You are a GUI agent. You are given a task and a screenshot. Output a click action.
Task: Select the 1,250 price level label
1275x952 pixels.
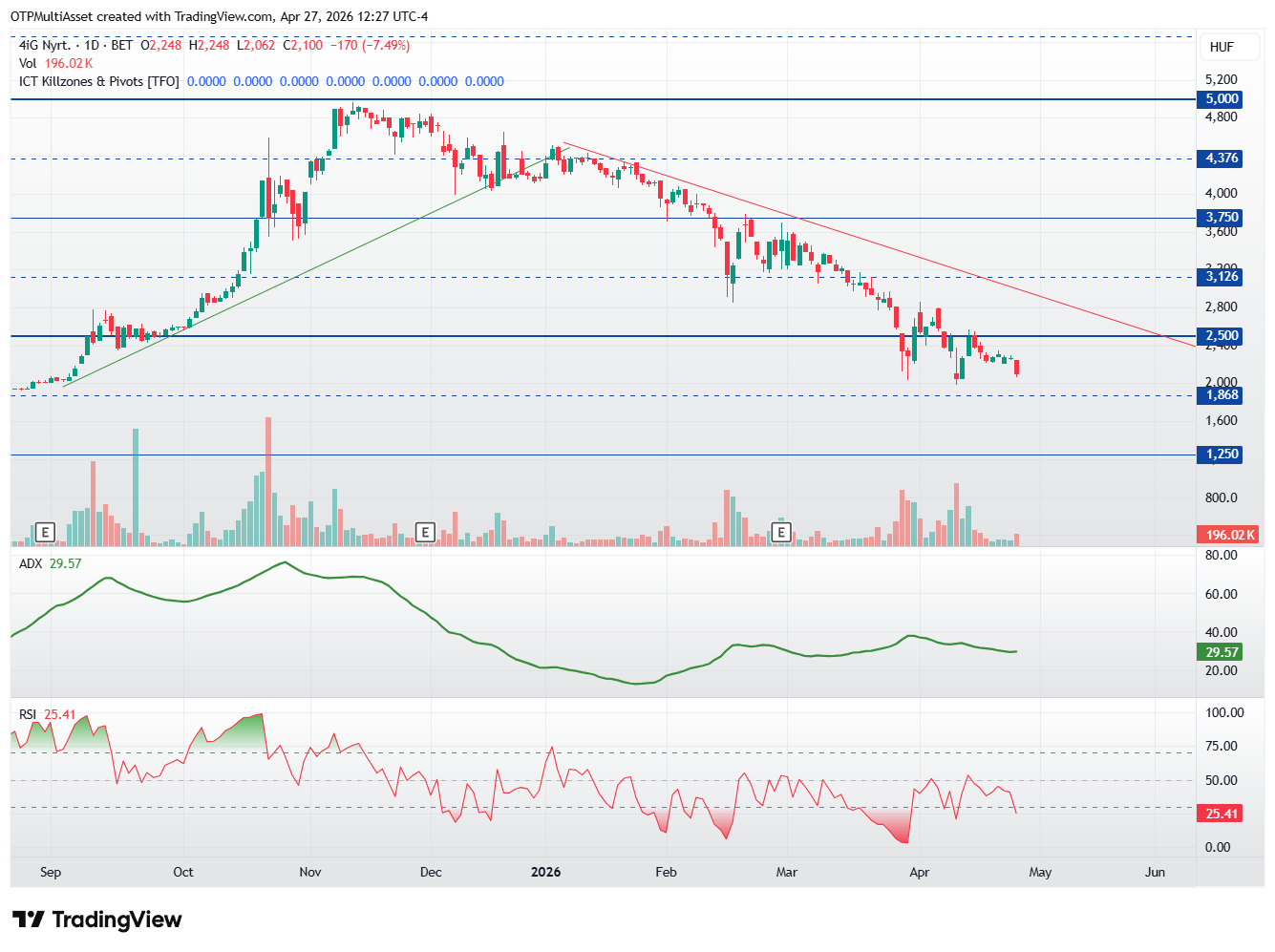pyautogui.click(x=1221, y=455)
